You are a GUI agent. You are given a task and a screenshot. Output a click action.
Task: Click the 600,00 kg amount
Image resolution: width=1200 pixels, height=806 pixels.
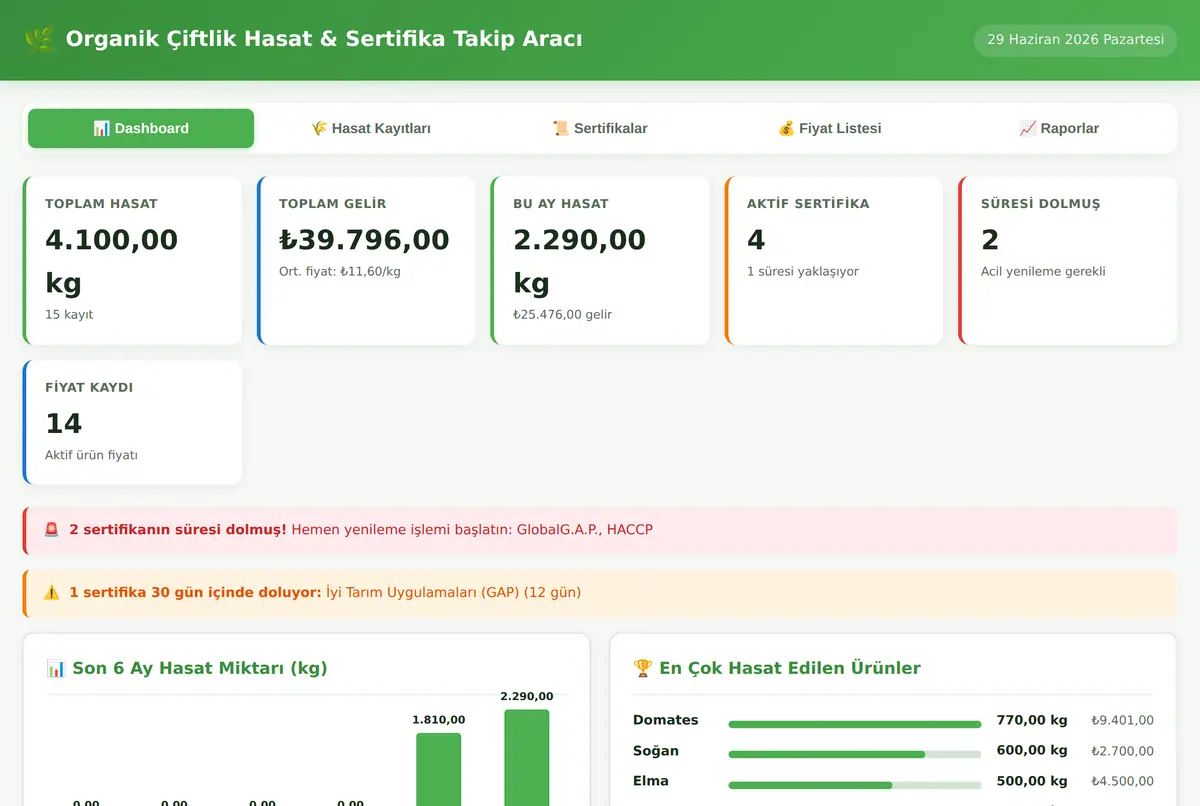pyautogui.click(x=1032, y=750)
